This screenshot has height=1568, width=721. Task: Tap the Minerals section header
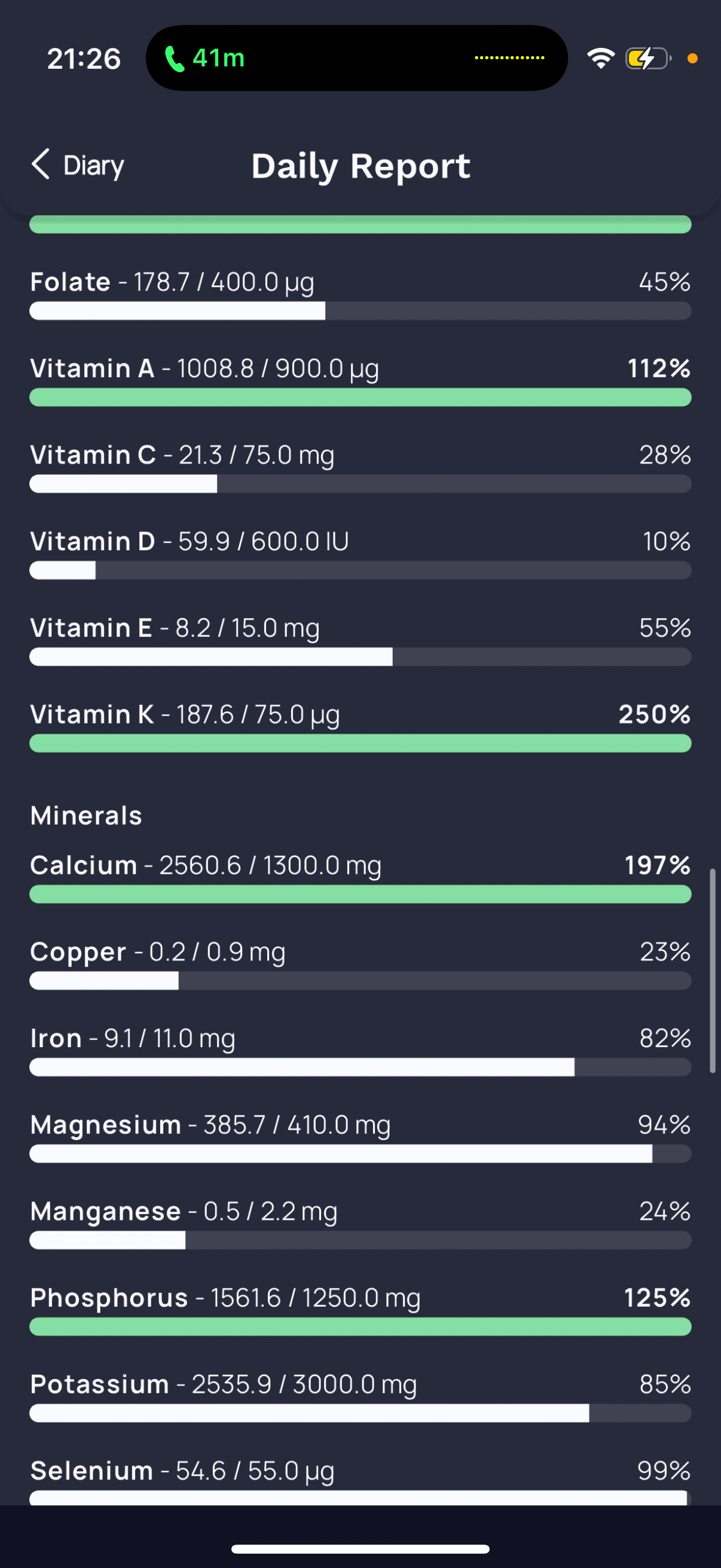click(85, 815)
